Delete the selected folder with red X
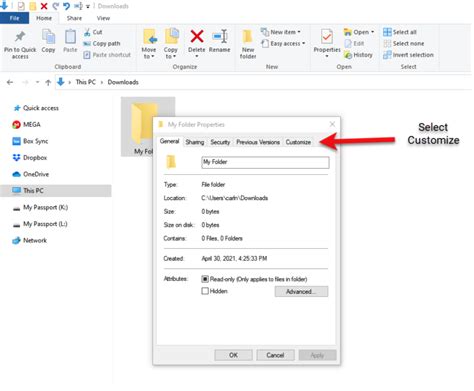Viewport: 474px width, 391px height. [197, 42]
